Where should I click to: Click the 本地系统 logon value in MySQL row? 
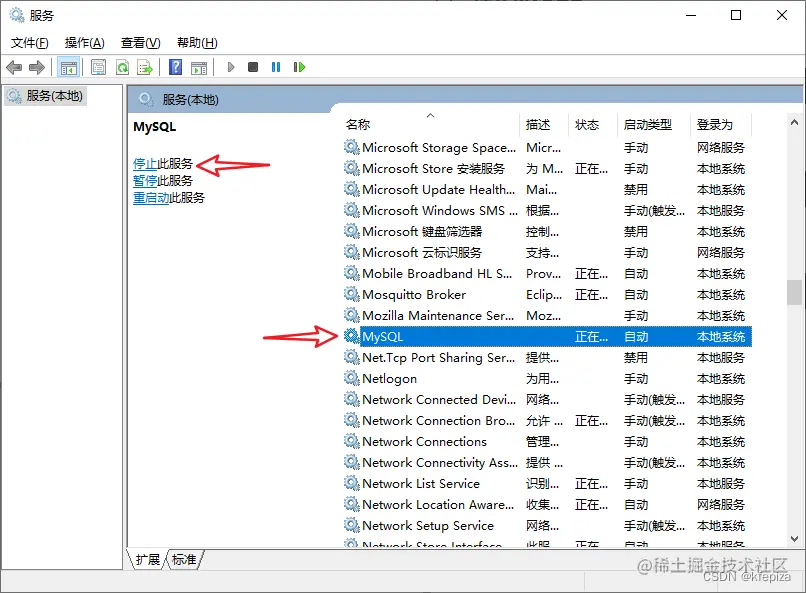[x=721, y=337]
